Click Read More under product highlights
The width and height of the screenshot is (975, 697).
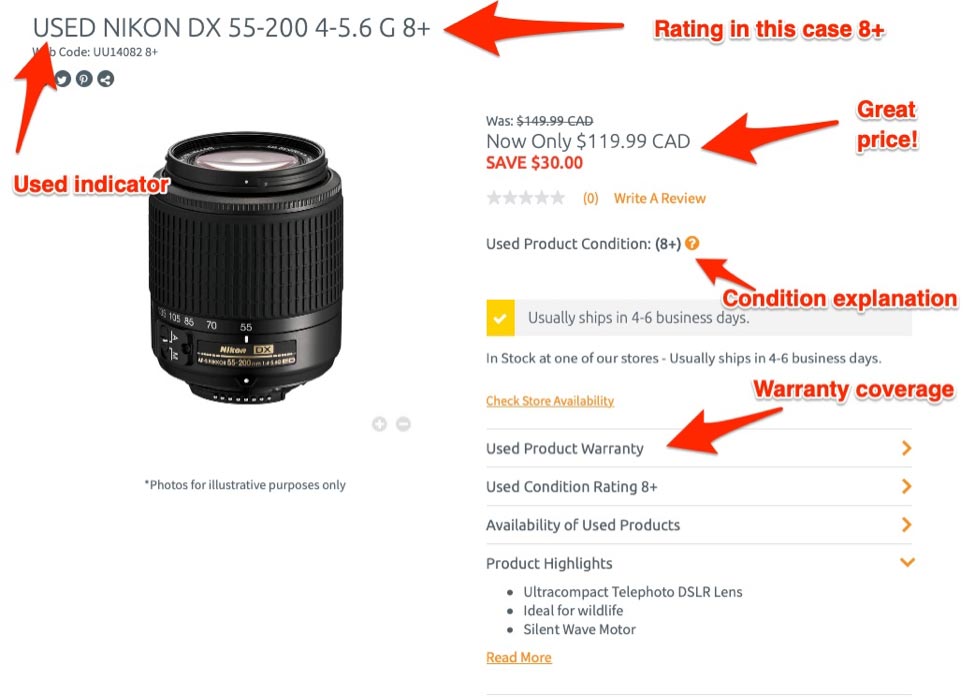518,657
